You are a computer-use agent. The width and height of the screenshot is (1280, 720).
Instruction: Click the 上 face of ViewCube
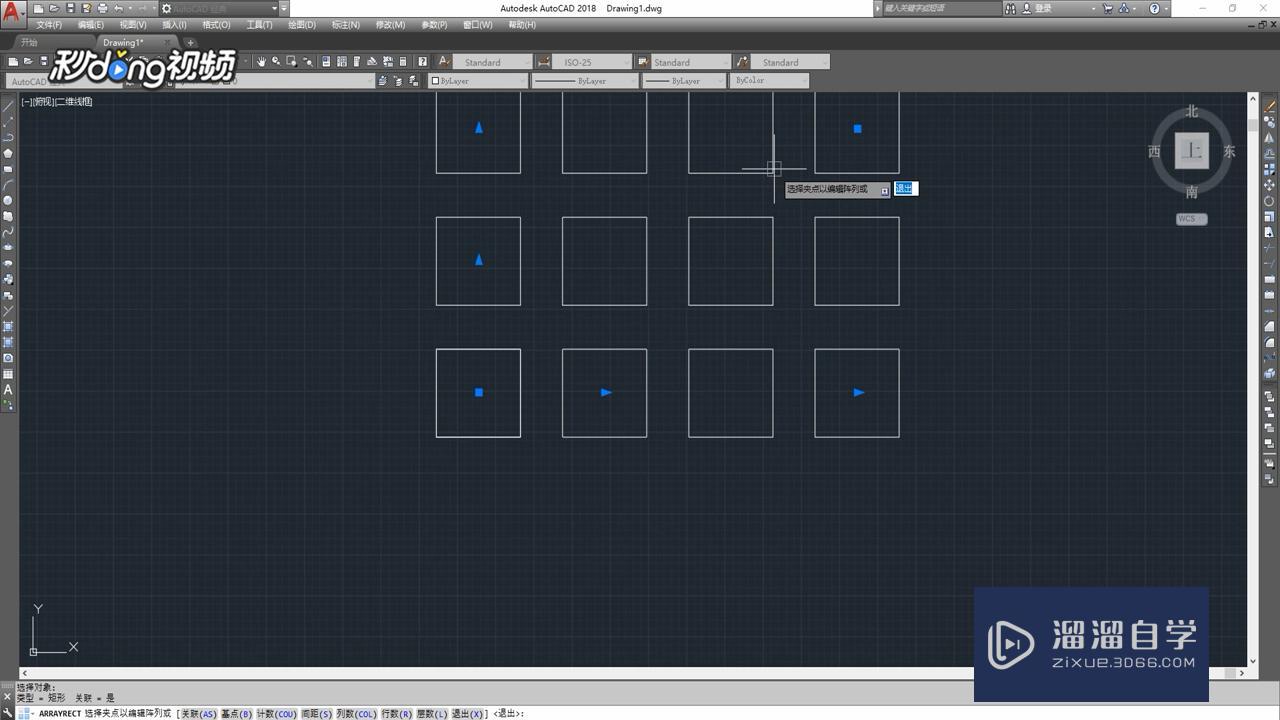(x=1192, y=151)
